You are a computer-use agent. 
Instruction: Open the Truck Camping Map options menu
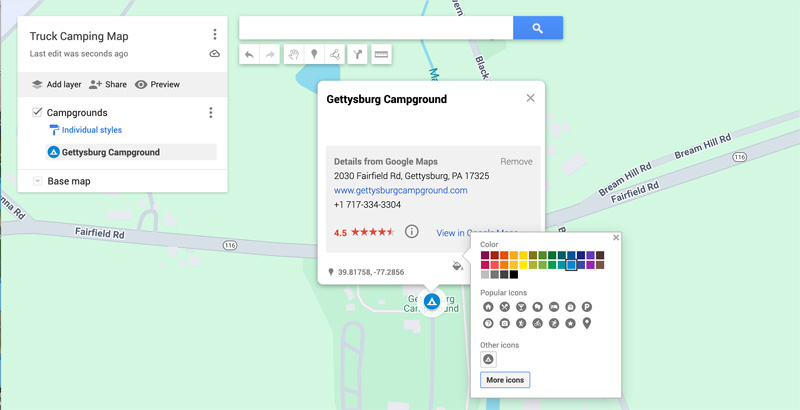point(215,34)
